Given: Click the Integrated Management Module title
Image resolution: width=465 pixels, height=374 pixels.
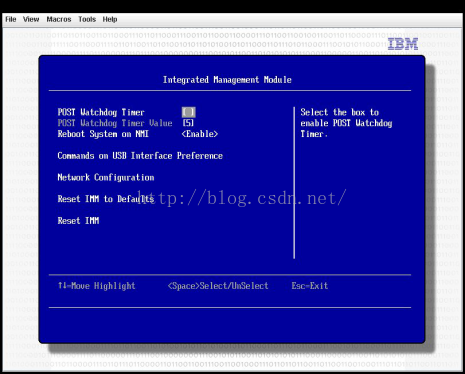Looking at the screenshot, I should 227,80.
